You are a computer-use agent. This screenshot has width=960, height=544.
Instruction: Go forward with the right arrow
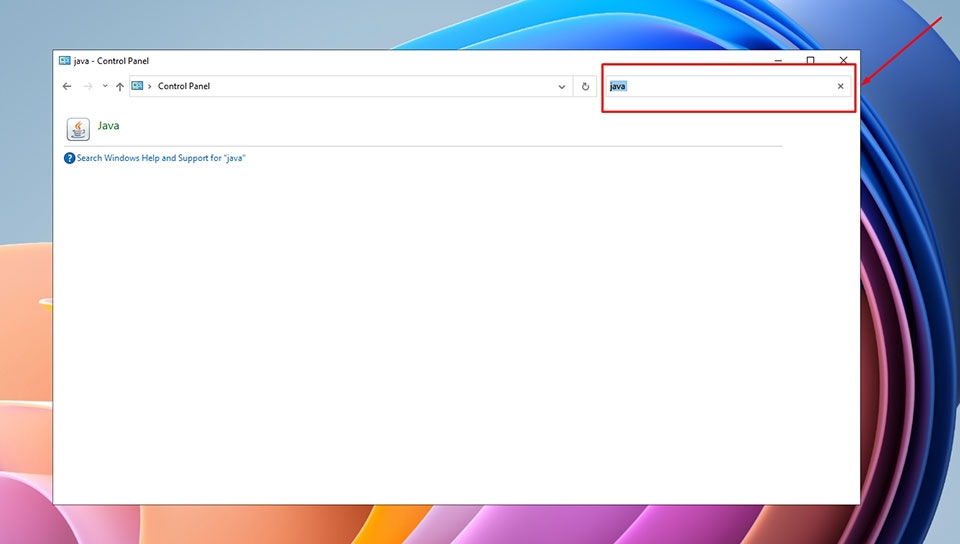pyautogui.click(x=88, y=86)
